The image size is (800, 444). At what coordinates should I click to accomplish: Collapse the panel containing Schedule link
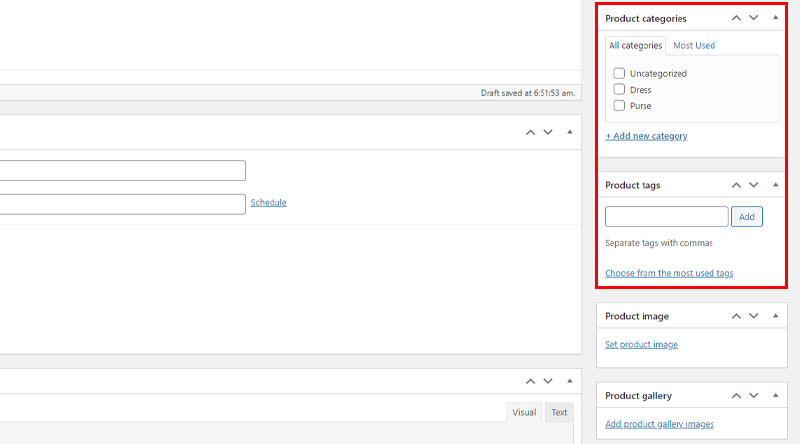click(570, 132)
